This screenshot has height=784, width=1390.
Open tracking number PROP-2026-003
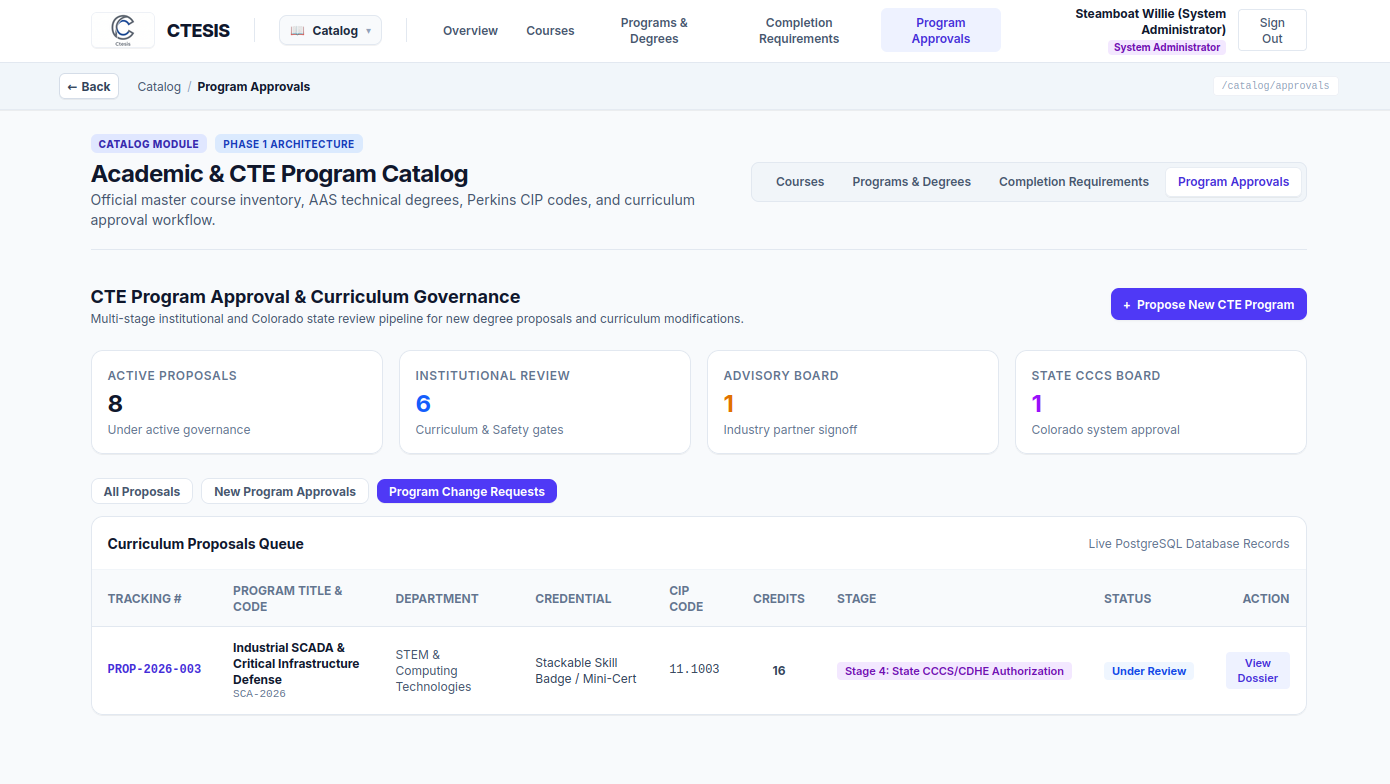point(154,669)
